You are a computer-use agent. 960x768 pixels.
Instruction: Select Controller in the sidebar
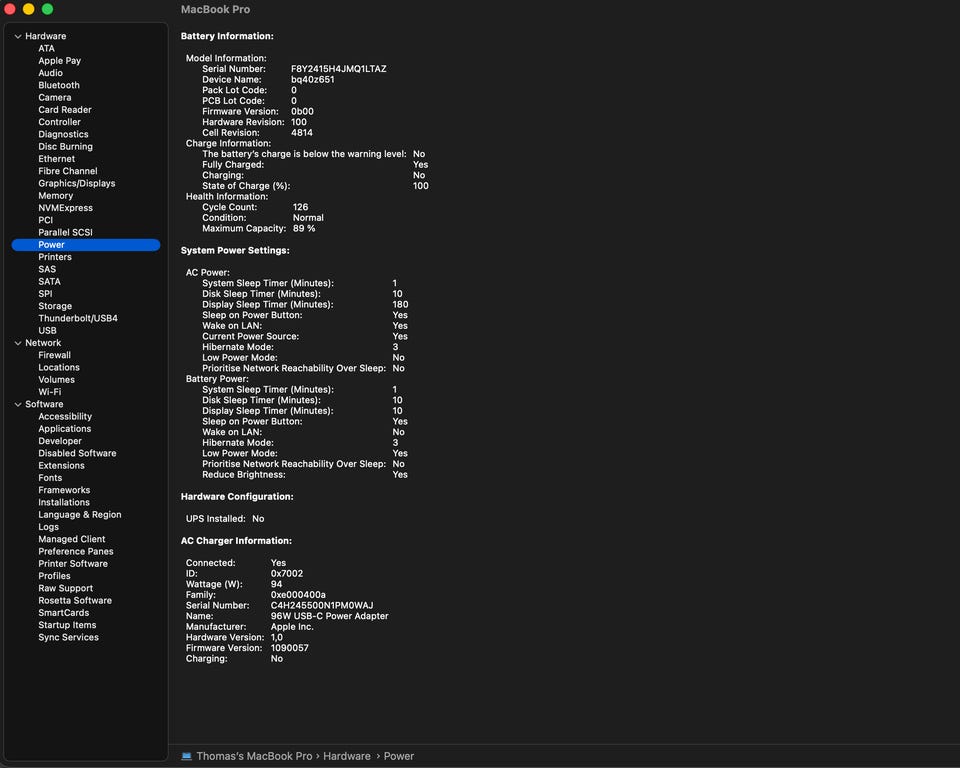pyautogui.click(x=59, y=122)
